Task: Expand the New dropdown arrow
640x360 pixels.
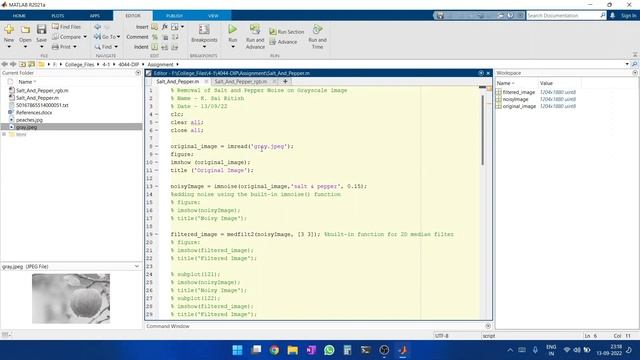Action: 9,47
